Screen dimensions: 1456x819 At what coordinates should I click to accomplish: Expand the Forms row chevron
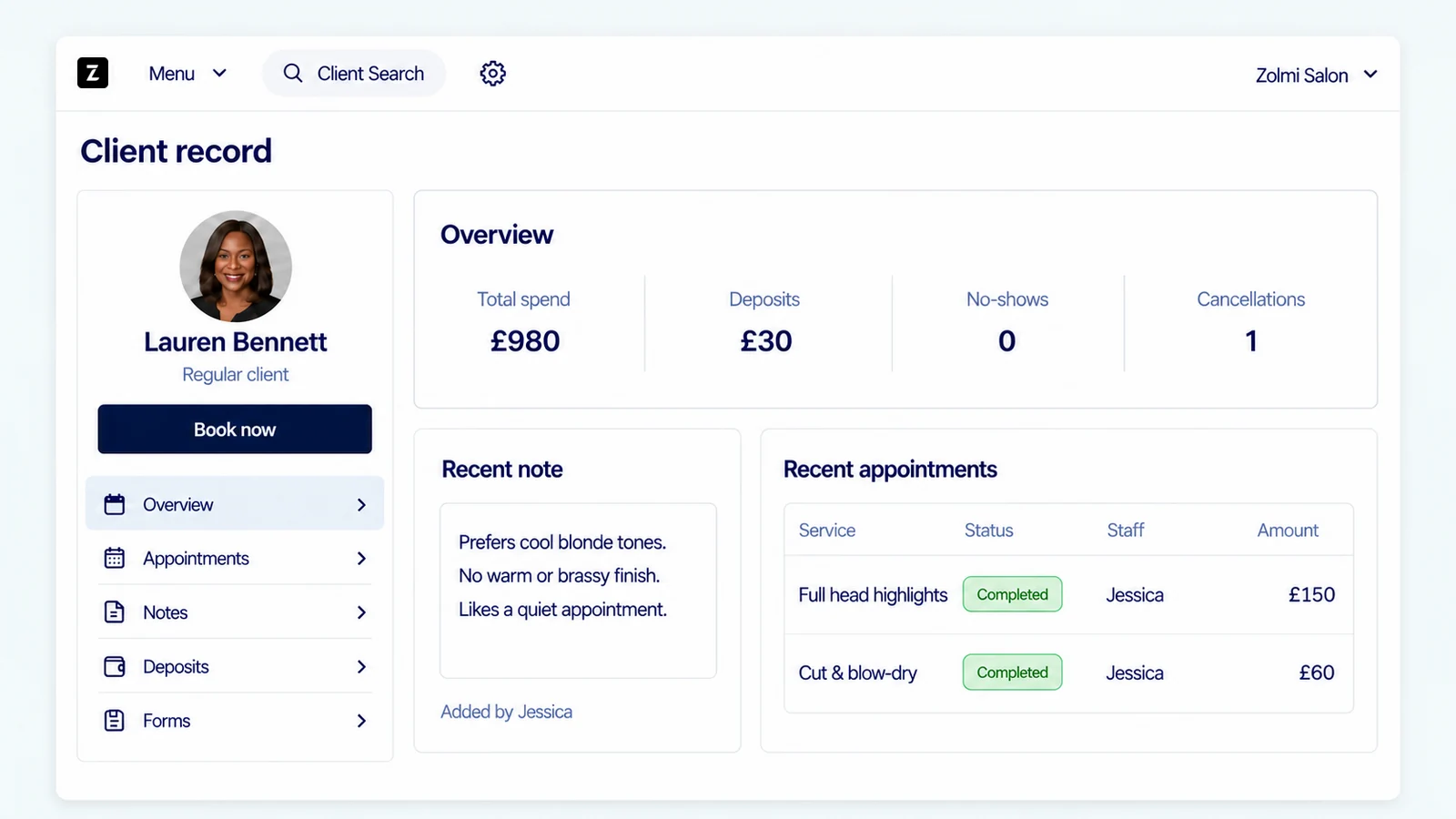coord(361,721)
